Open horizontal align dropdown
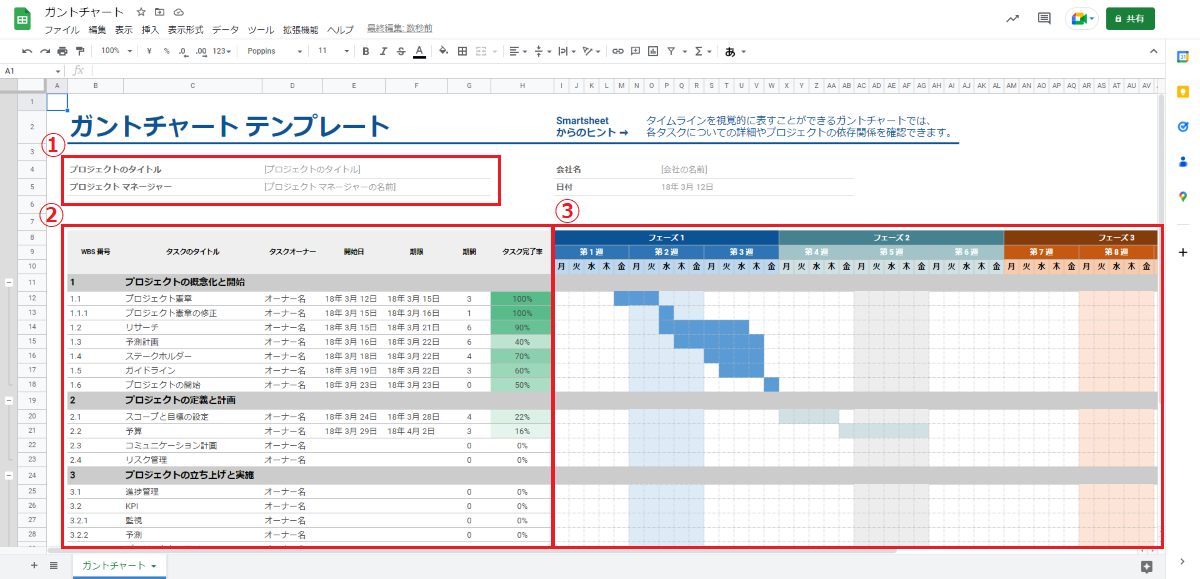 tap(517, 50)
